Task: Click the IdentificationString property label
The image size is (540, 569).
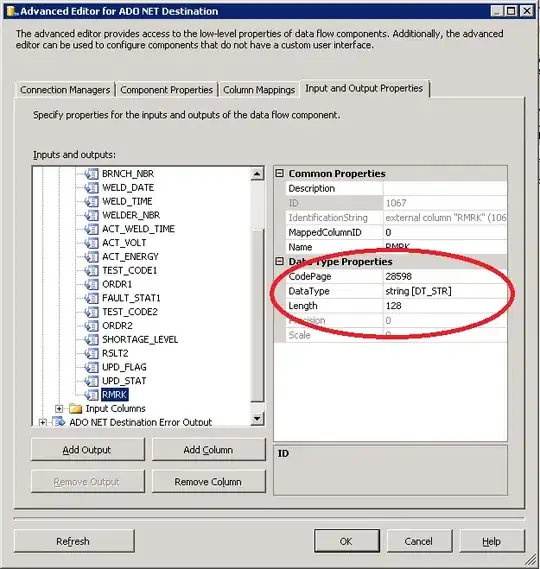Action: [x=328, y=218]
